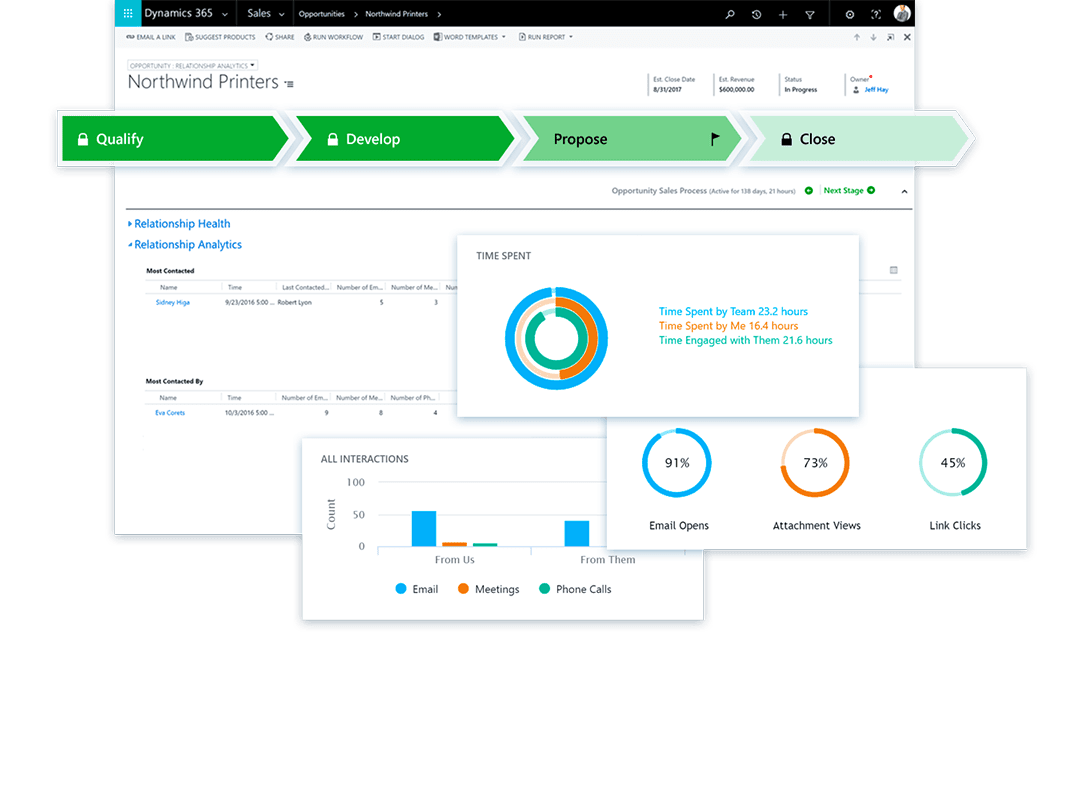Image resolution: width=1084 pixels, height=812 pixels.
Task: Open Word Templates dropdown
Action: tap(469, 37)
